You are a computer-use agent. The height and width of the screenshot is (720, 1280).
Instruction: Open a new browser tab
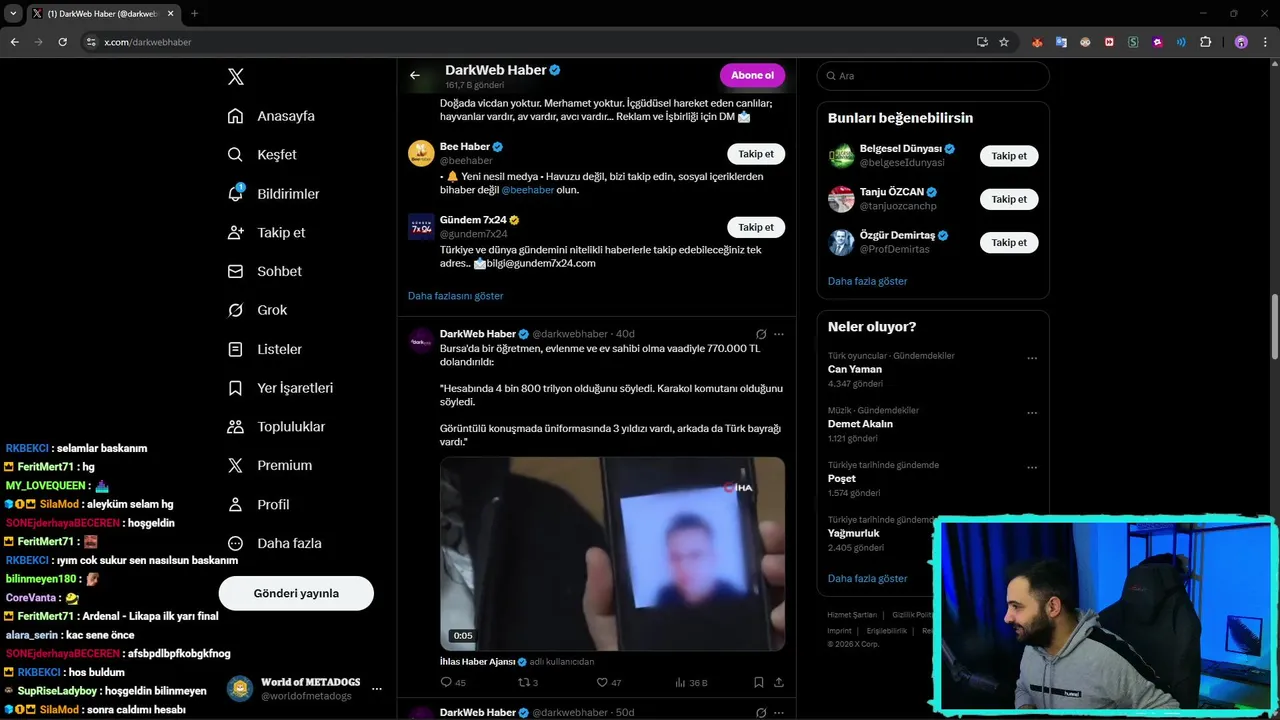194,13
